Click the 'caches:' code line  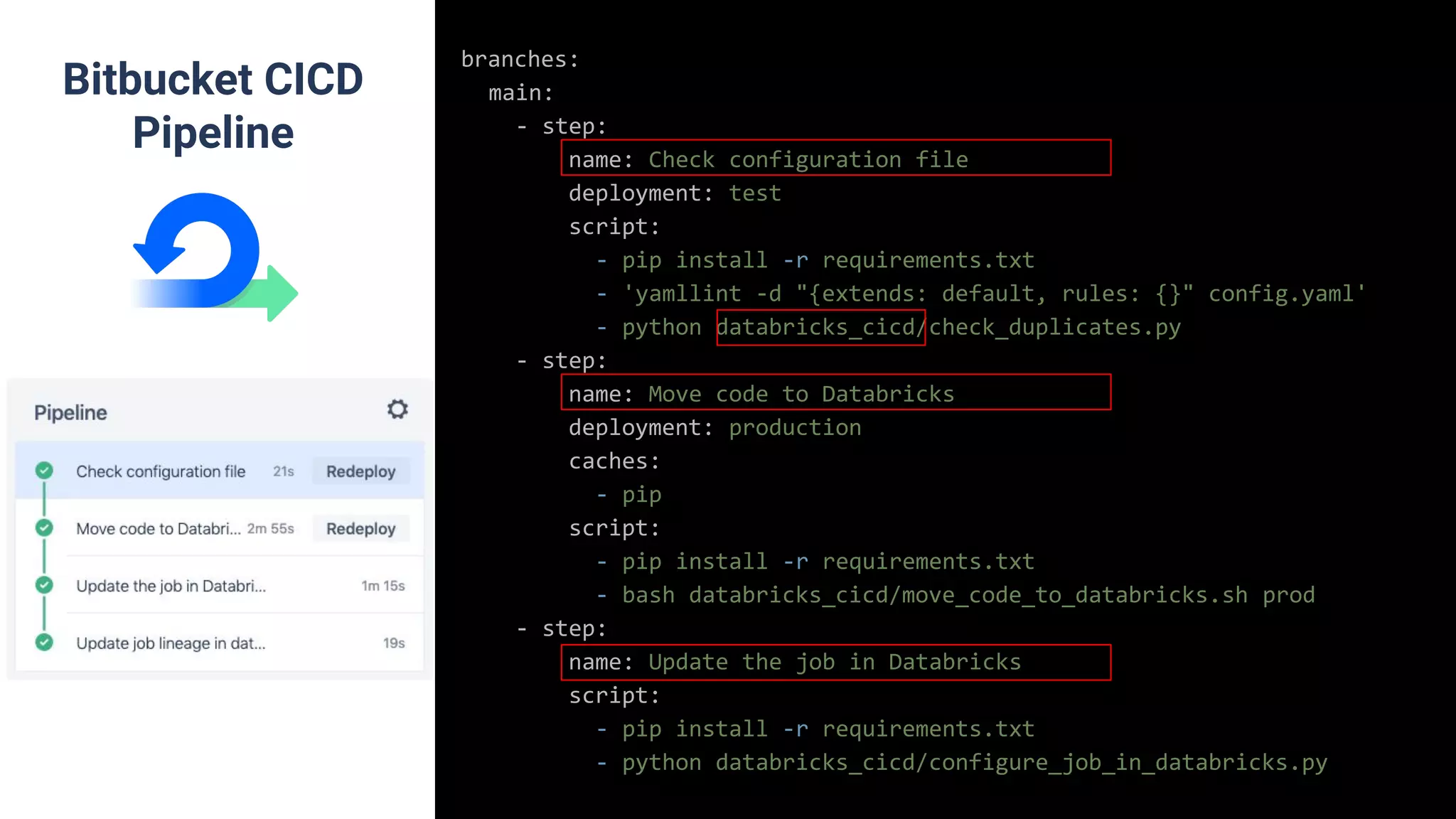[614, 461]
